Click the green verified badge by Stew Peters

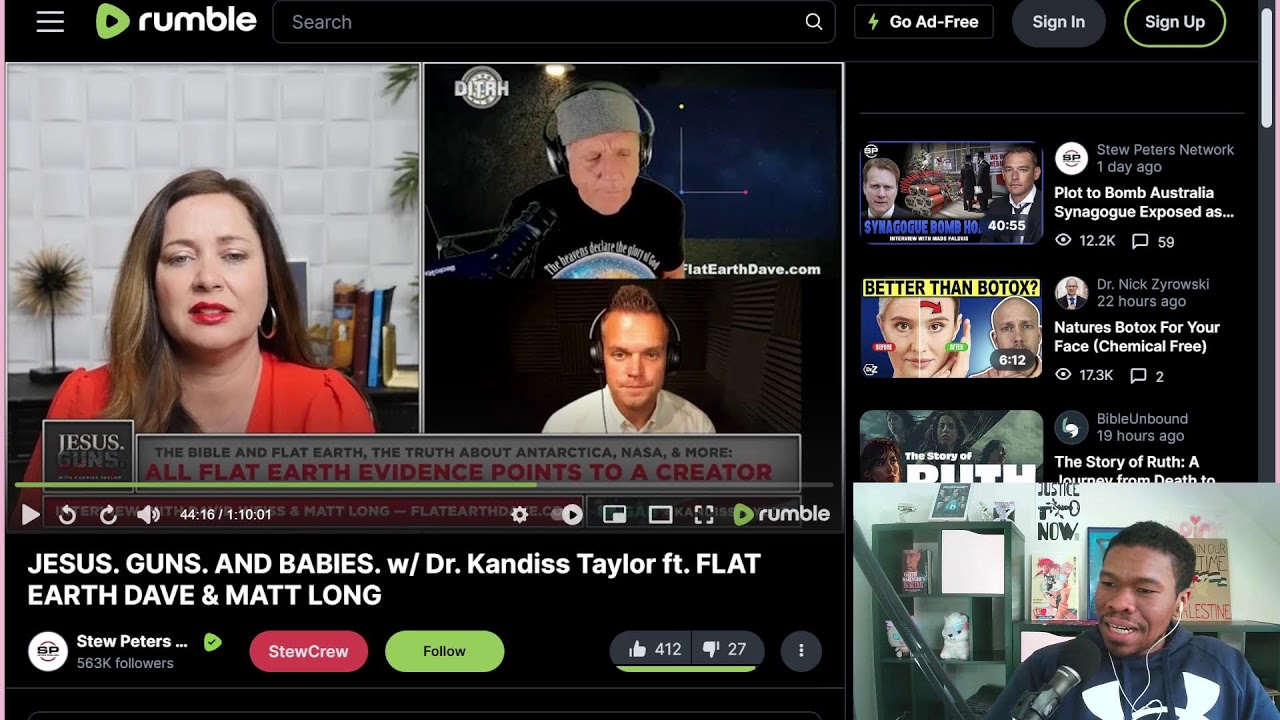pyautogui.click(x=212, y=642)
